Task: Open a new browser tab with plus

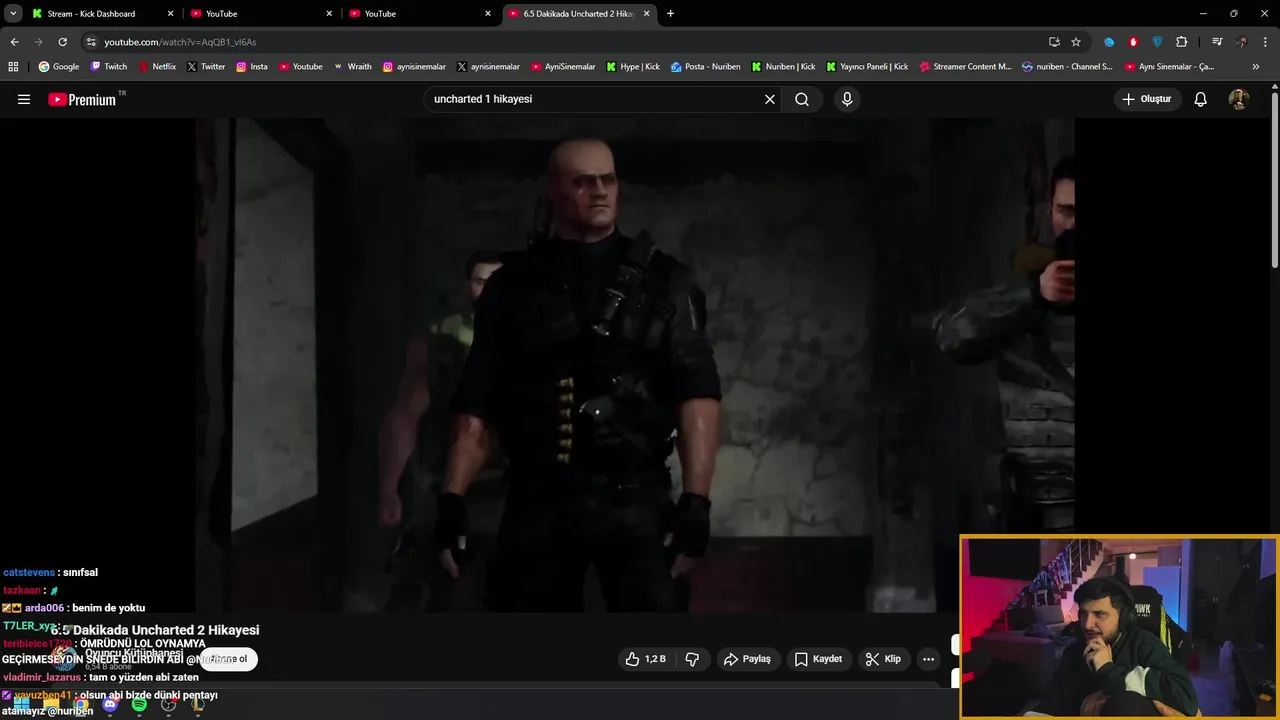Action: tap(670, 14)
